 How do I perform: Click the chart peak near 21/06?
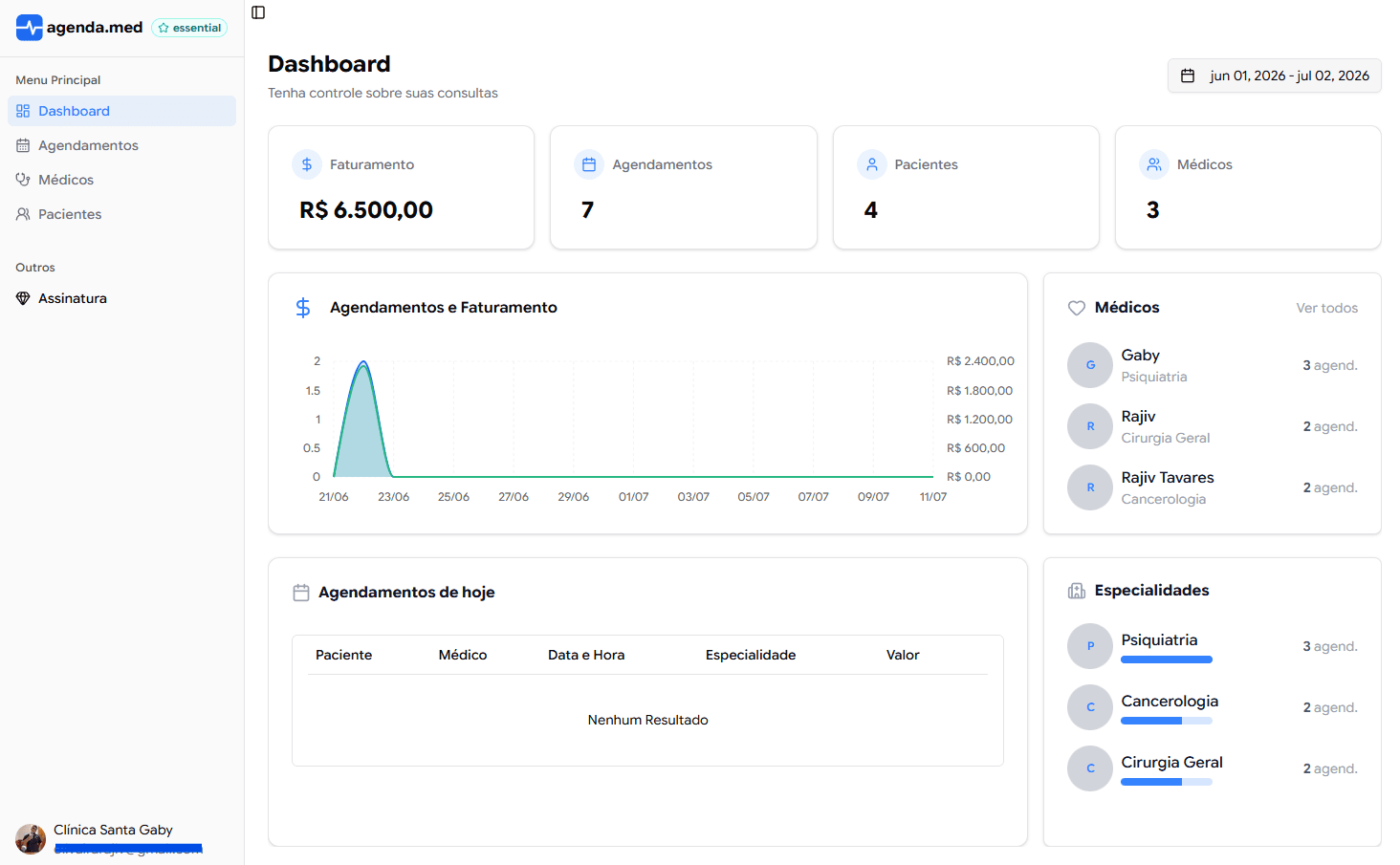[362, 363]
